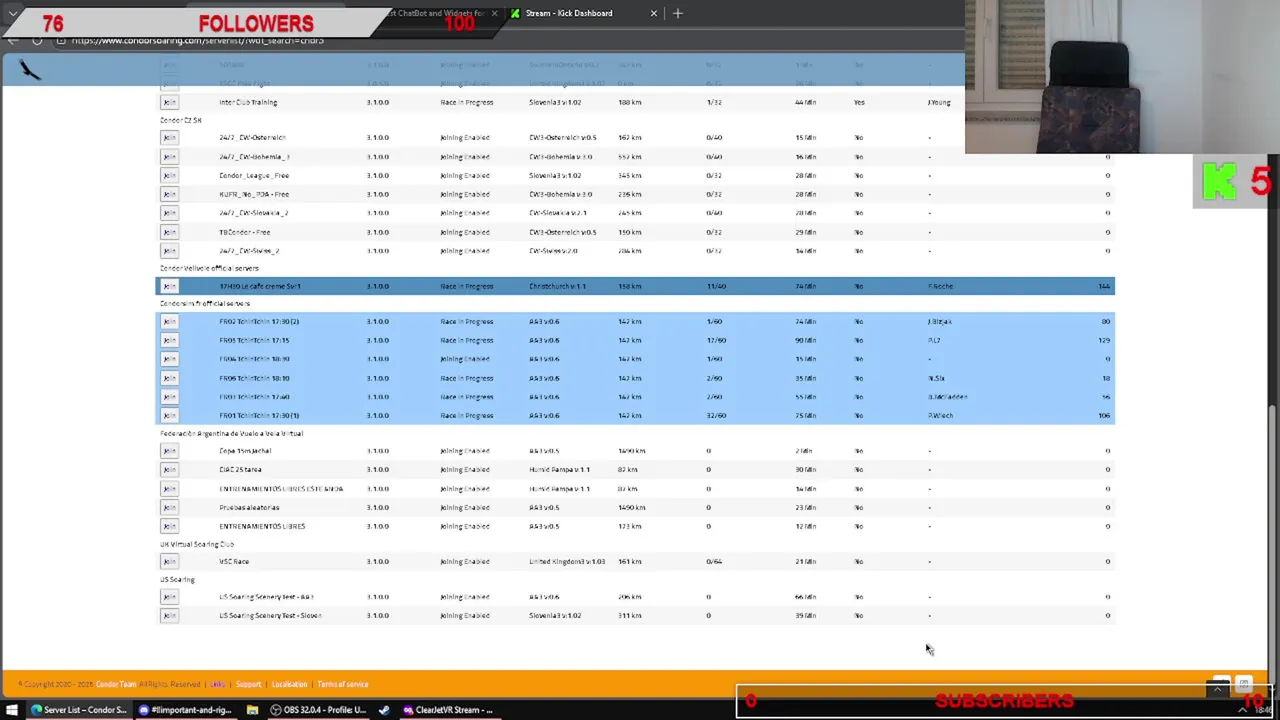Screen dimensions: 1280x720
Task: Select 'United Kingdom3 v:1.03' scenery cell
Action: pyautogui.click(x=567, y=561)
